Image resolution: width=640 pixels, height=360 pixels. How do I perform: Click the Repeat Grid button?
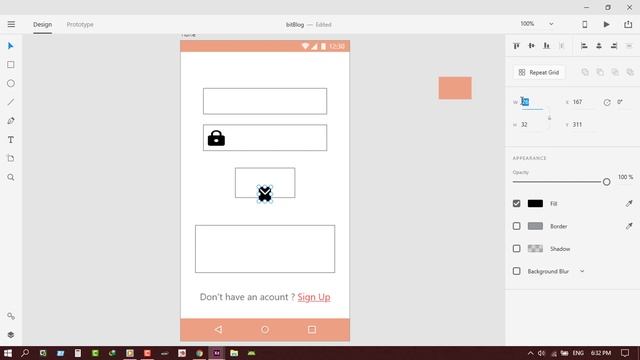click(x=539, y=72)
